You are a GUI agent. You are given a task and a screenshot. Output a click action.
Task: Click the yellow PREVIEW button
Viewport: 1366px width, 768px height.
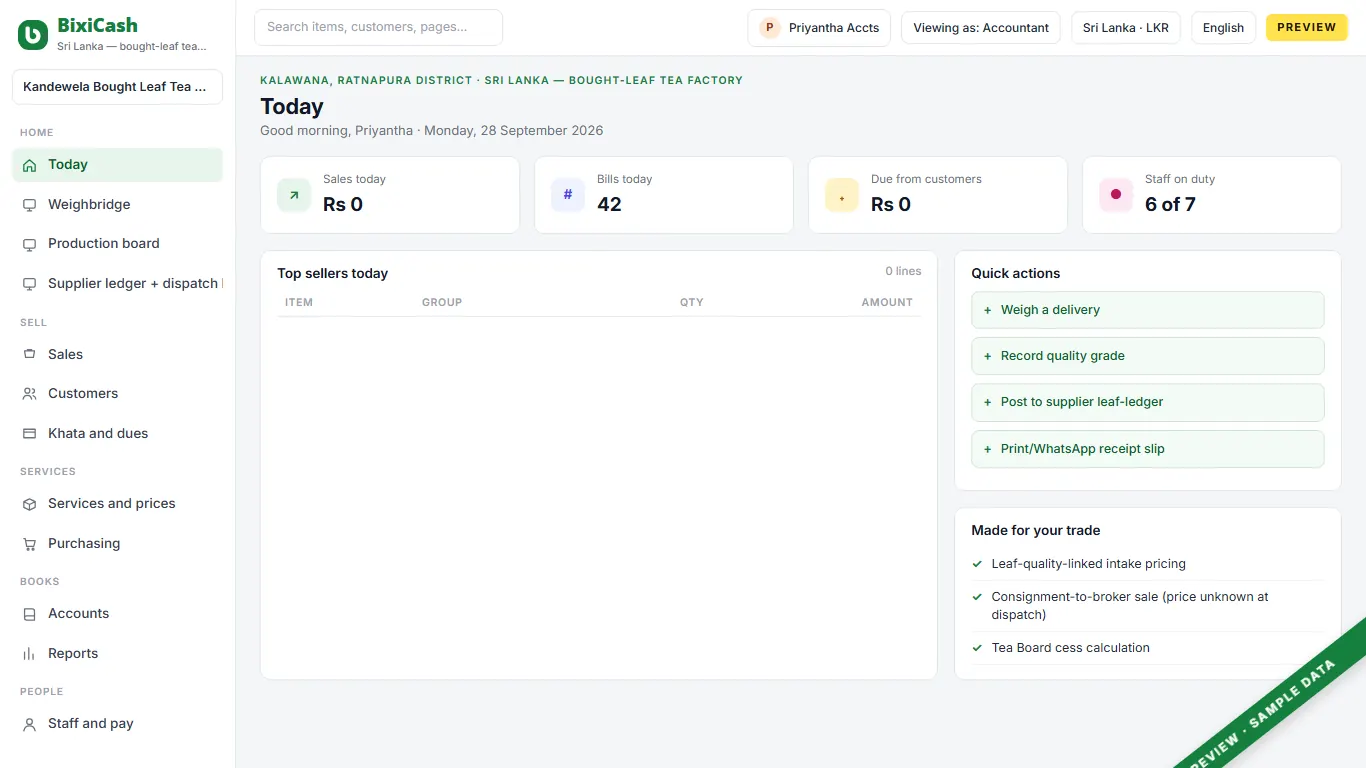pos(1307,28)
